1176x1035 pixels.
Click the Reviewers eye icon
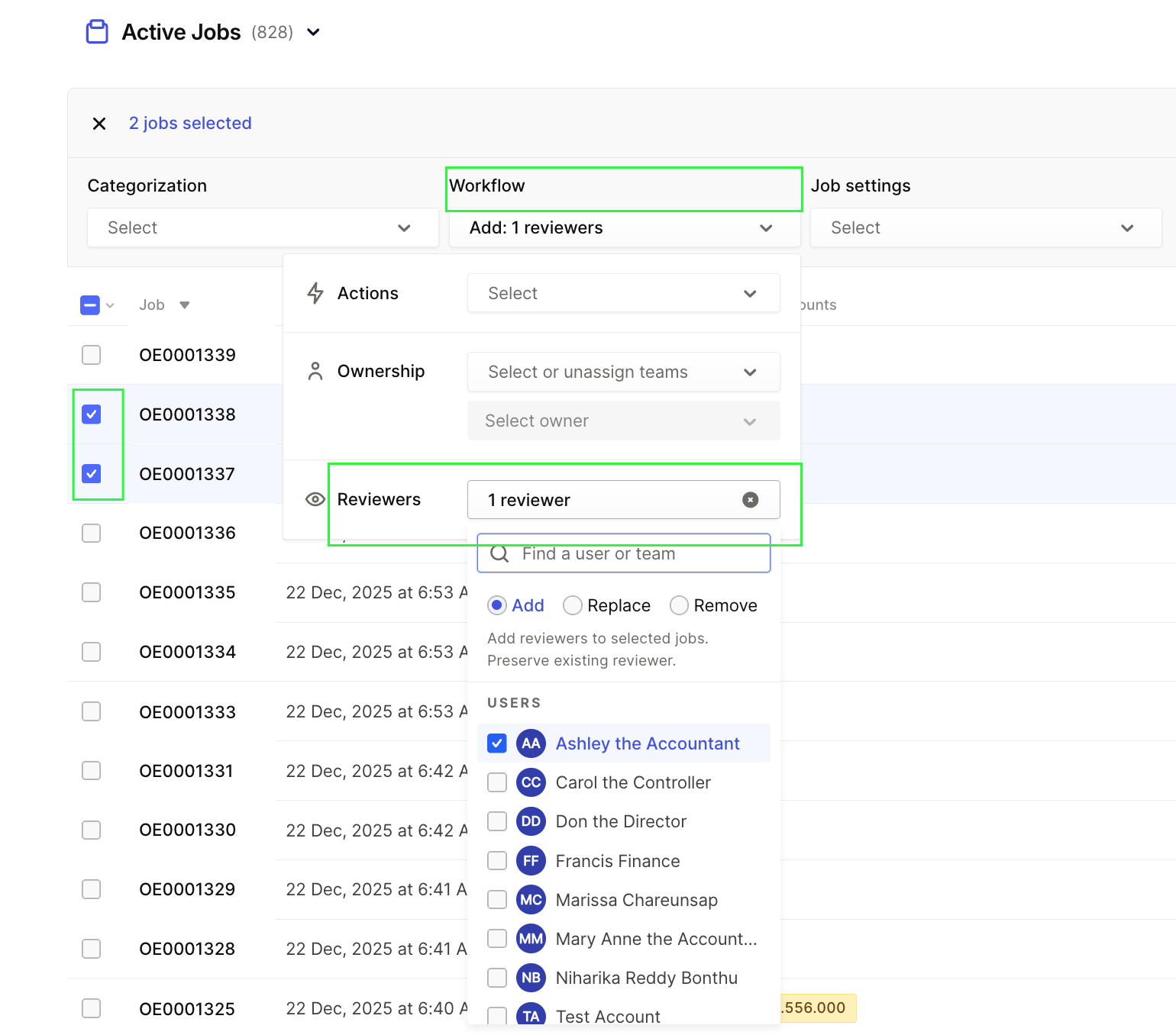315,500
